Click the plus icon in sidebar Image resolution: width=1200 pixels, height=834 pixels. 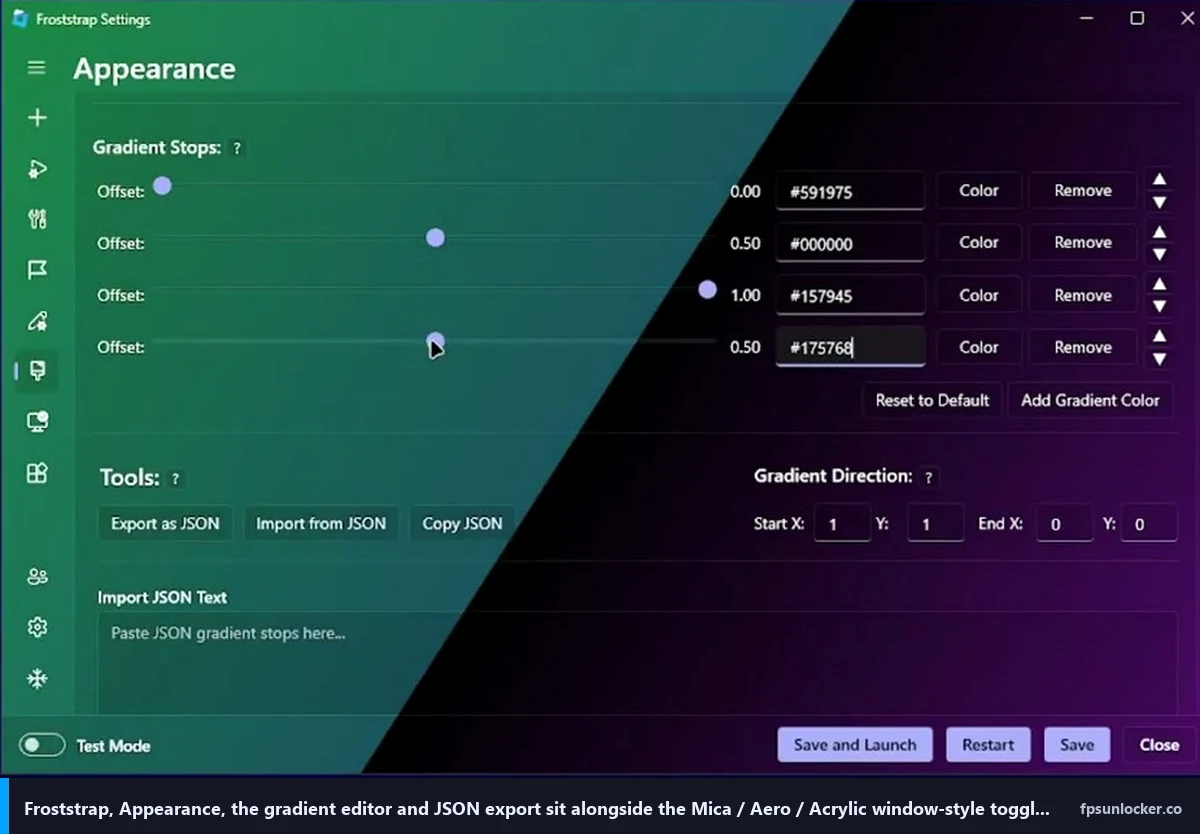click(x=37, y=118)
